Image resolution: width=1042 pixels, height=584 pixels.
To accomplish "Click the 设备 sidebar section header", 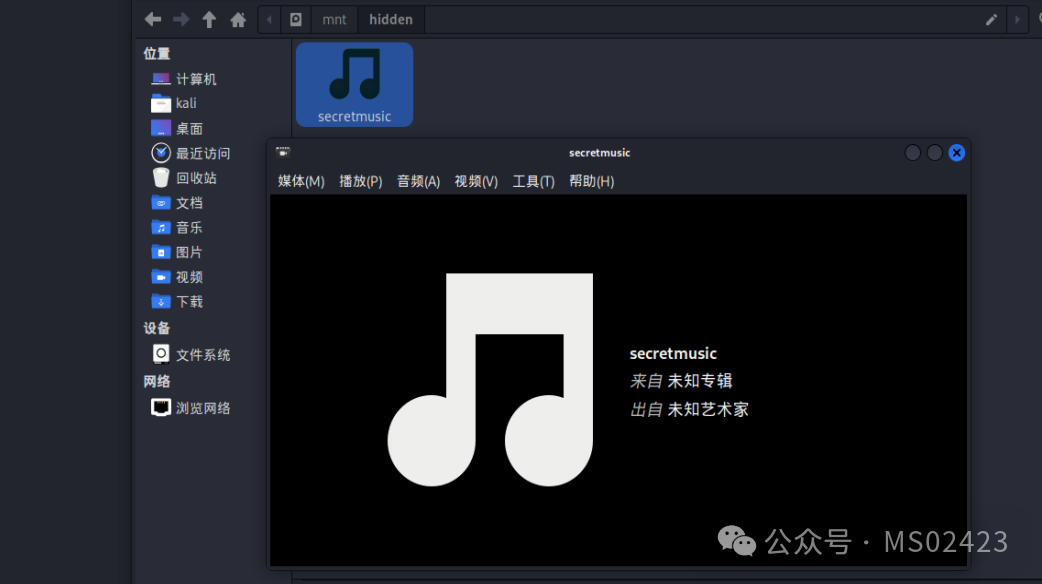I will coord(157,328).
